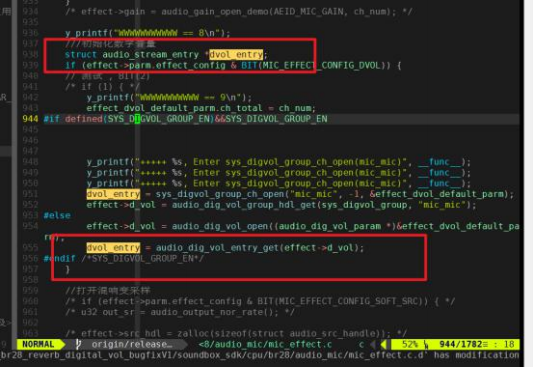Viewport: 534px width, 367px height.
Task: Click the line-number symbol before 944/1782
Action: tap(426, 345)
